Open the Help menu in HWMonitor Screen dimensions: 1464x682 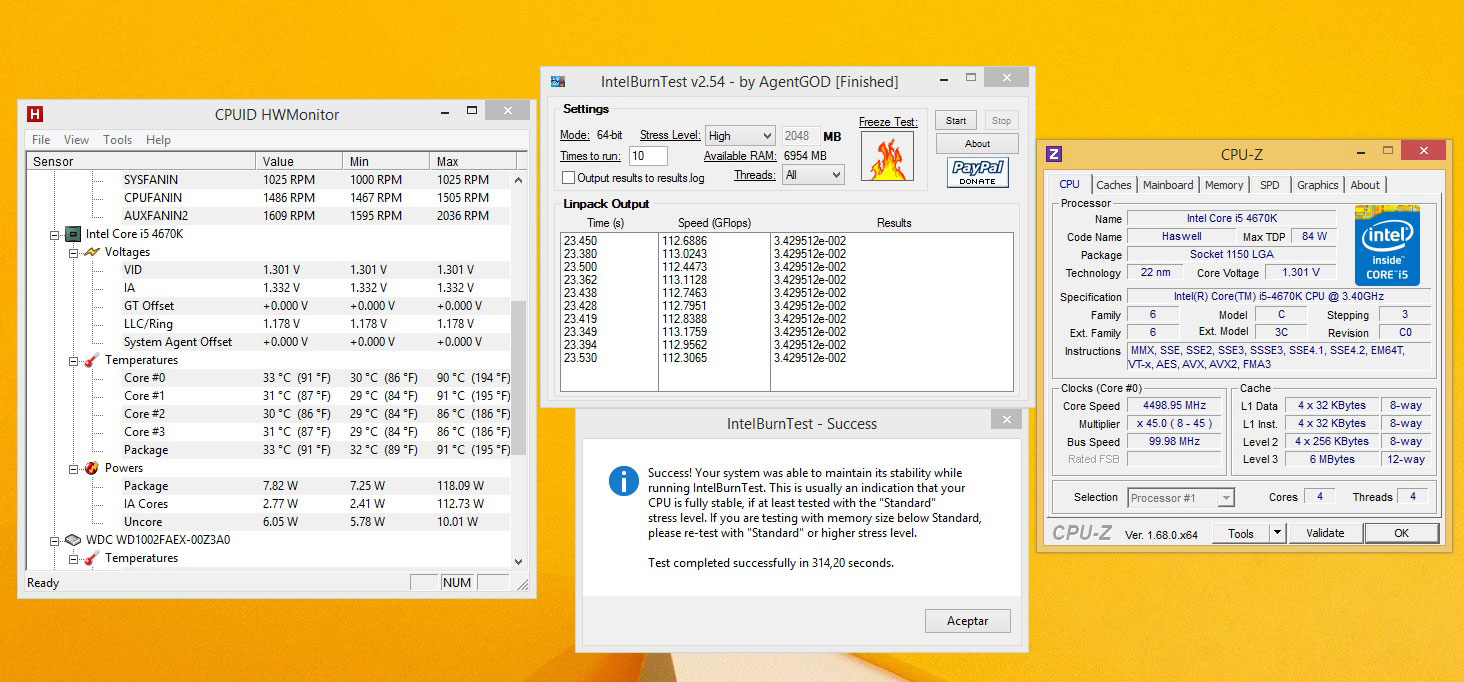point(158,140)
